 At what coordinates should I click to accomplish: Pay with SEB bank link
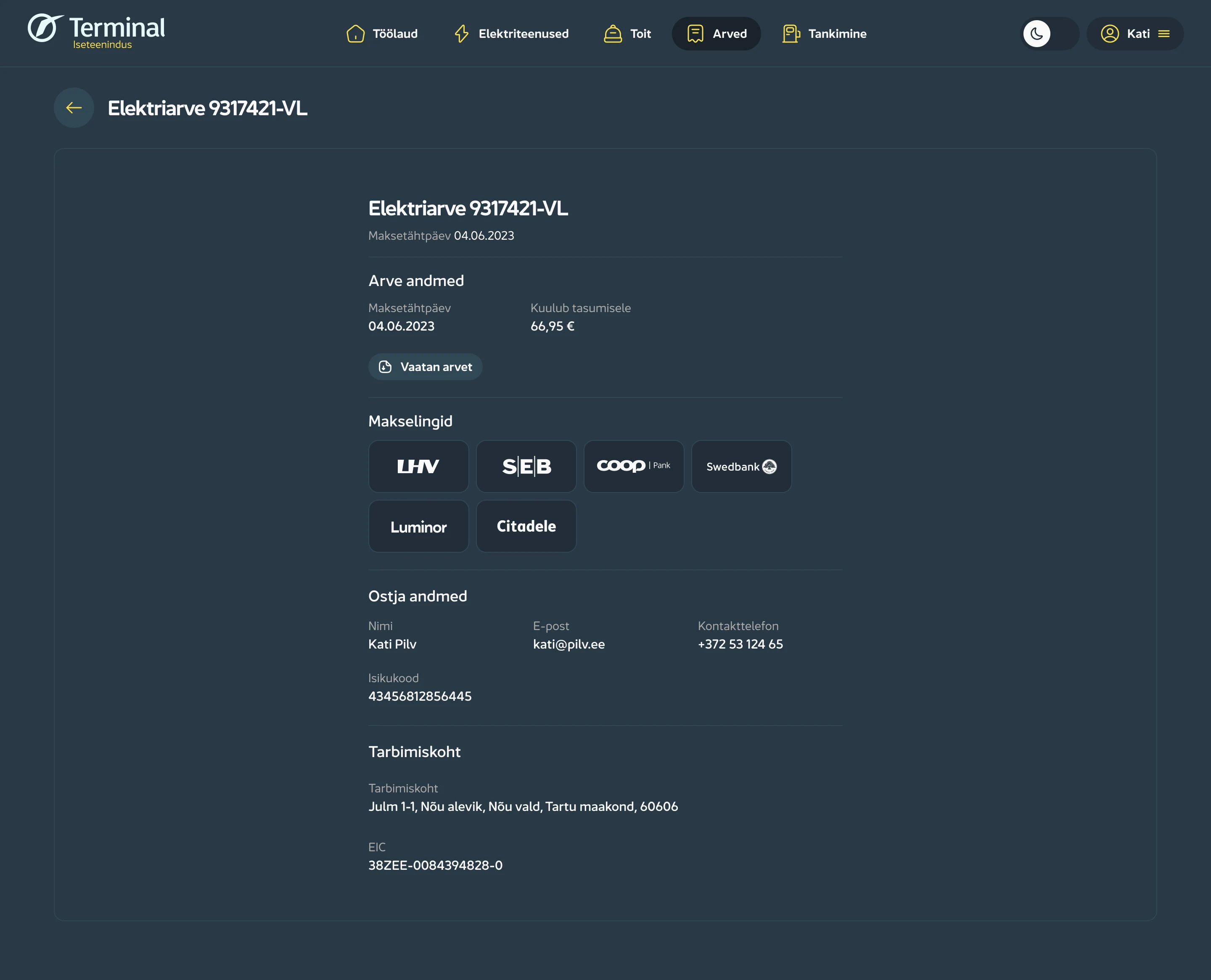click(x=526, y=466)
